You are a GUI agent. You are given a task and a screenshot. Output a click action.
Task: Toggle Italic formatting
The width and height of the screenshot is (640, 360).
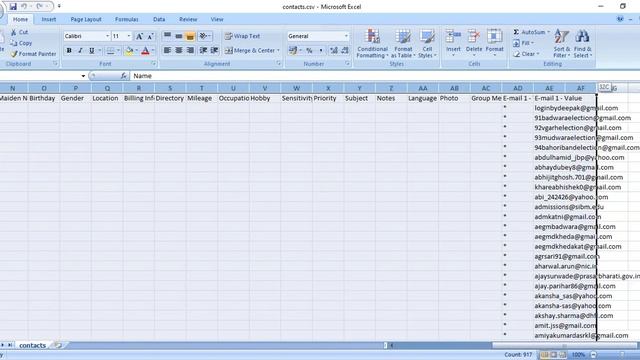click(x=80, y=51)
